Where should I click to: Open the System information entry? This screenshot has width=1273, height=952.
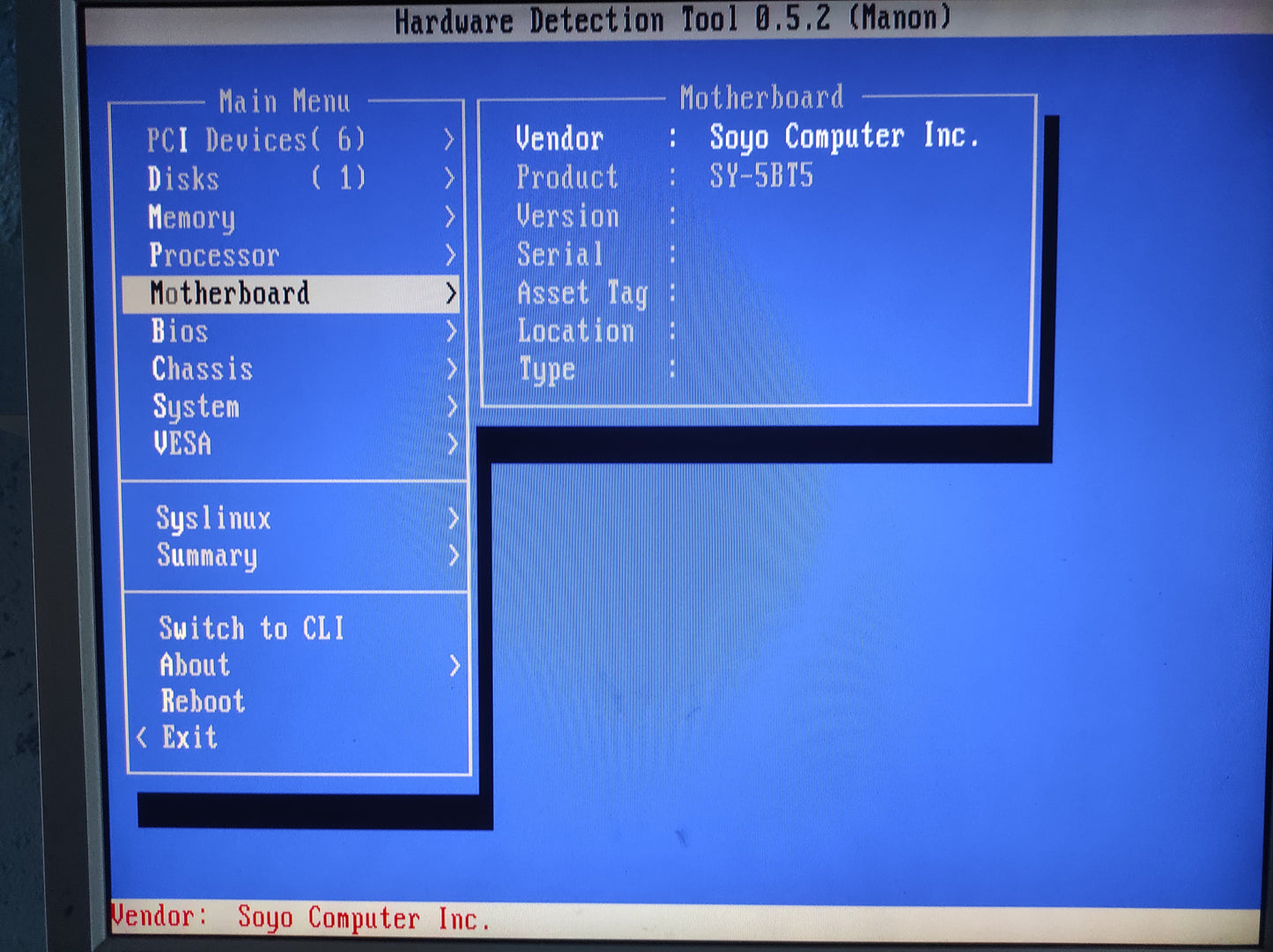[x=196, y=407]
